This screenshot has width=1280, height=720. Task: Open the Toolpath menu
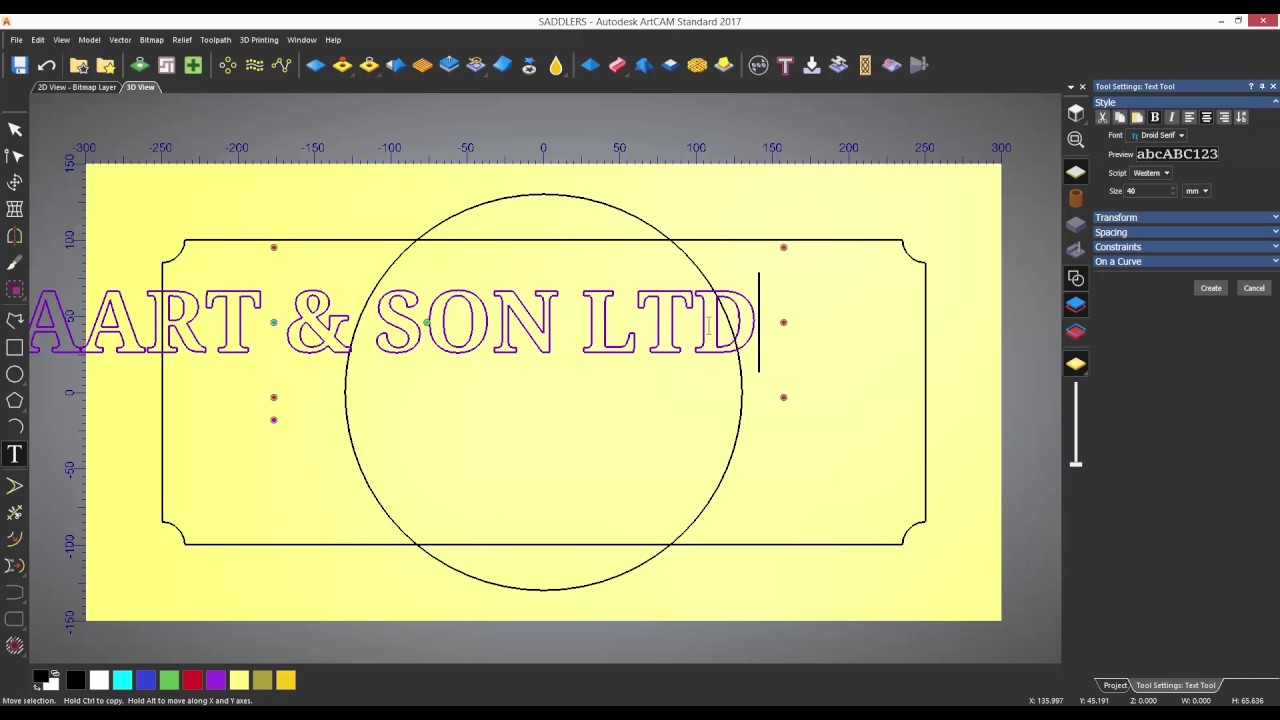(215, 40)
